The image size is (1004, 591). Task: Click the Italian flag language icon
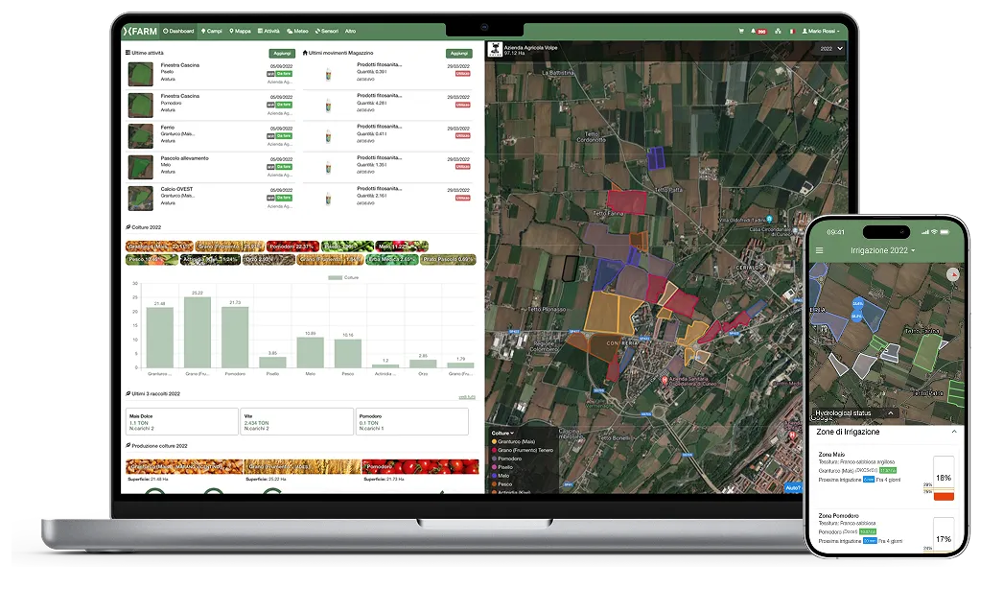tap(791, 31)
